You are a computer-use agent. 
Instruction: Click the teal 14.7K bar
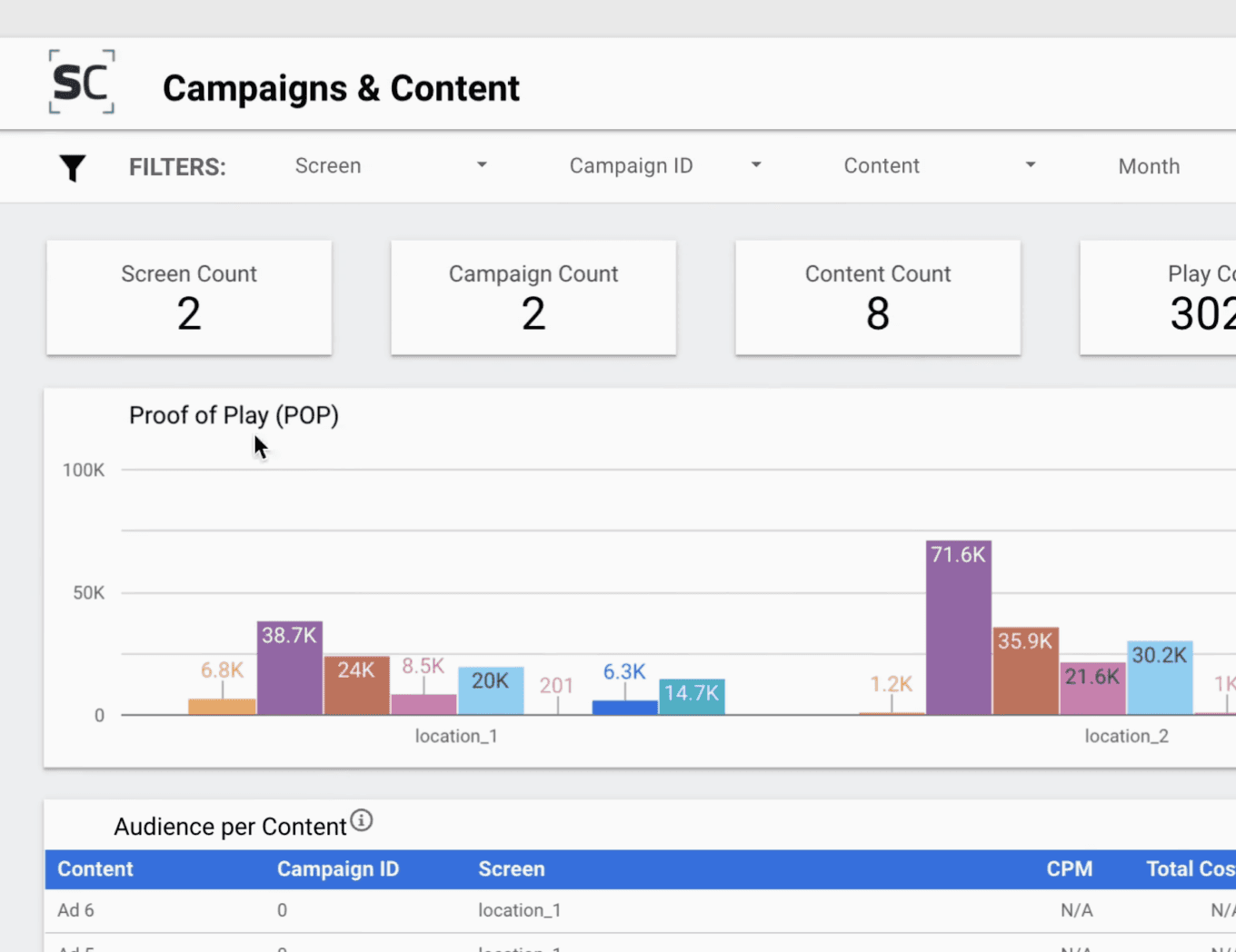click(692, 697)
